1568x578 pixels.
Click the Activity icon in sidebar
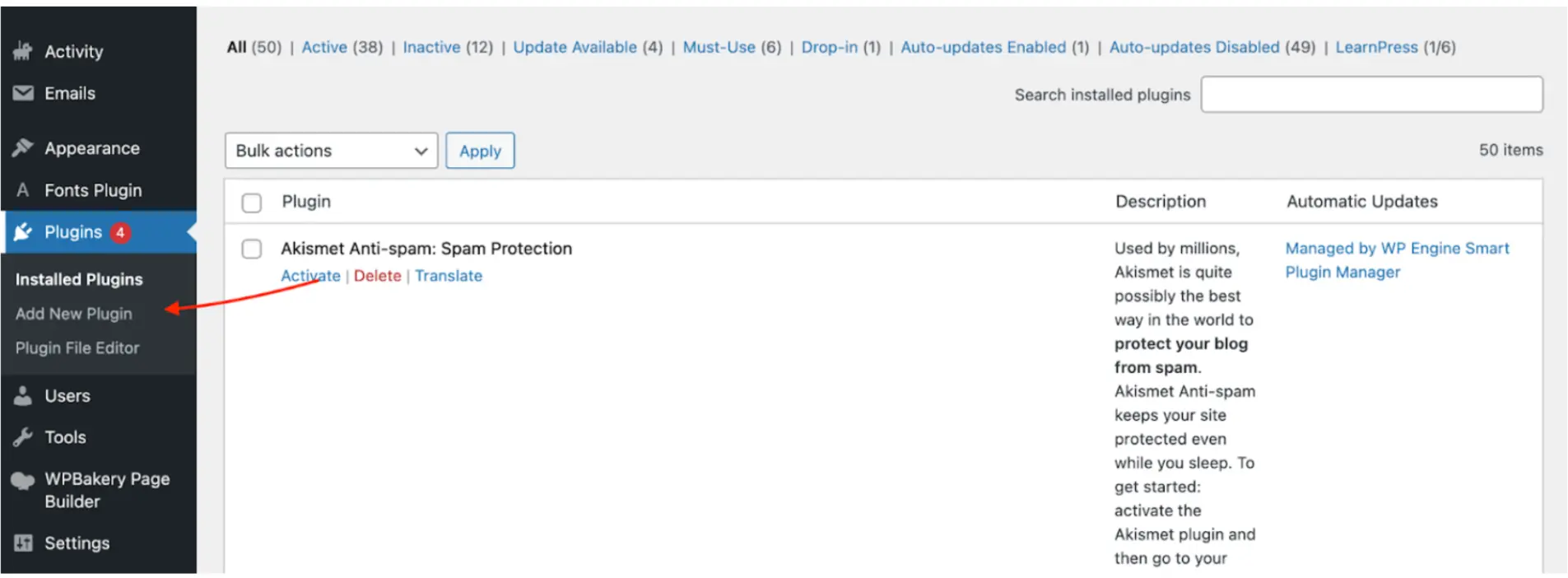pyautogui.click(x=23, y=51)
